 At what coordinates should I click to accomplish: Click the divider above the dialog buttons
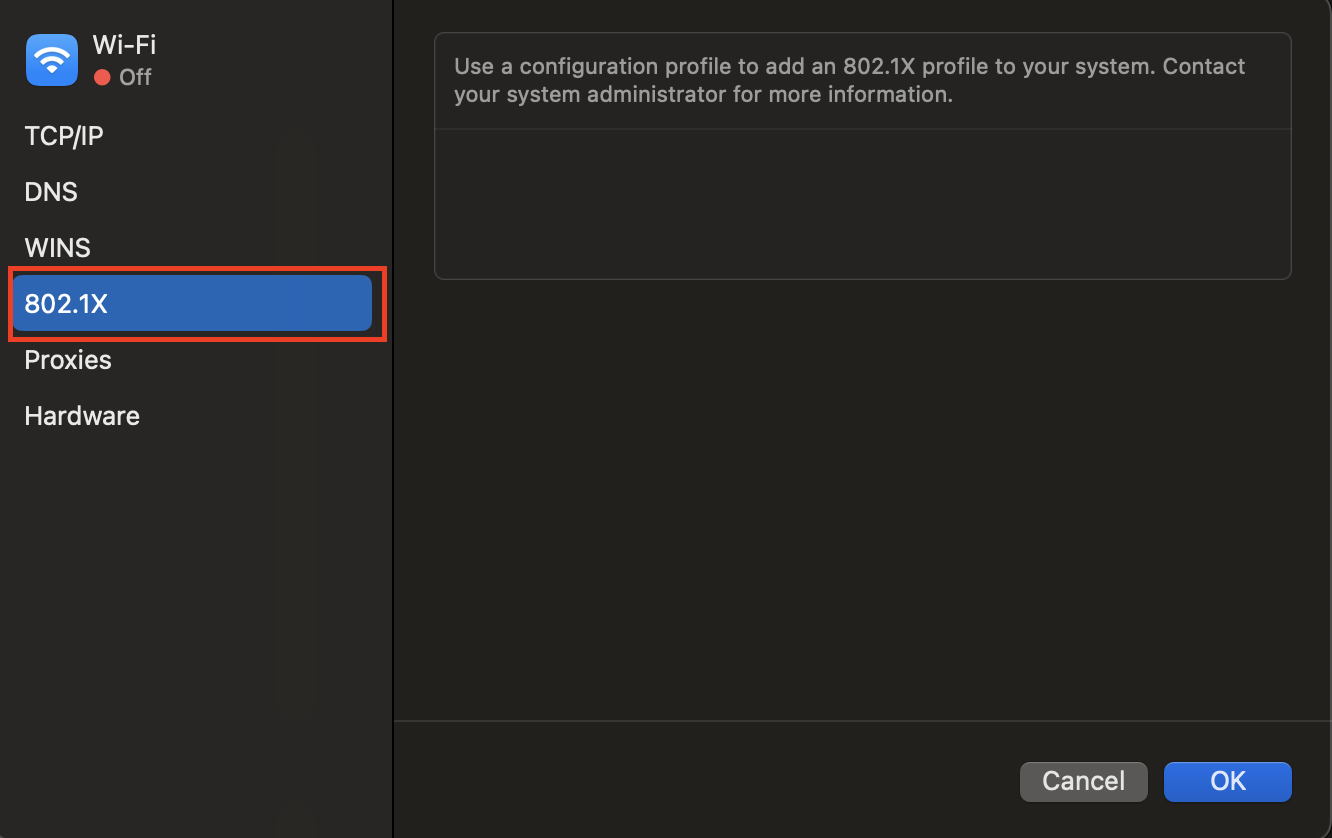coord(862,719)
